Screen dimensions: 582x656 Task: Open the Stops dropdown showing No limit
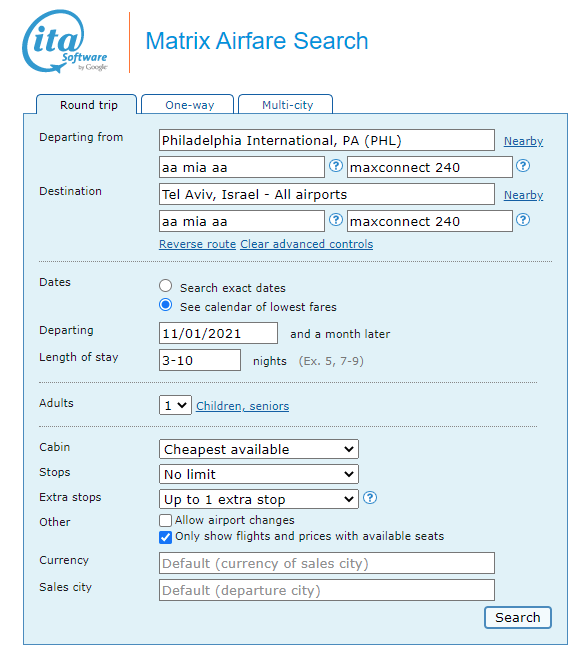[x=259, y=474]
